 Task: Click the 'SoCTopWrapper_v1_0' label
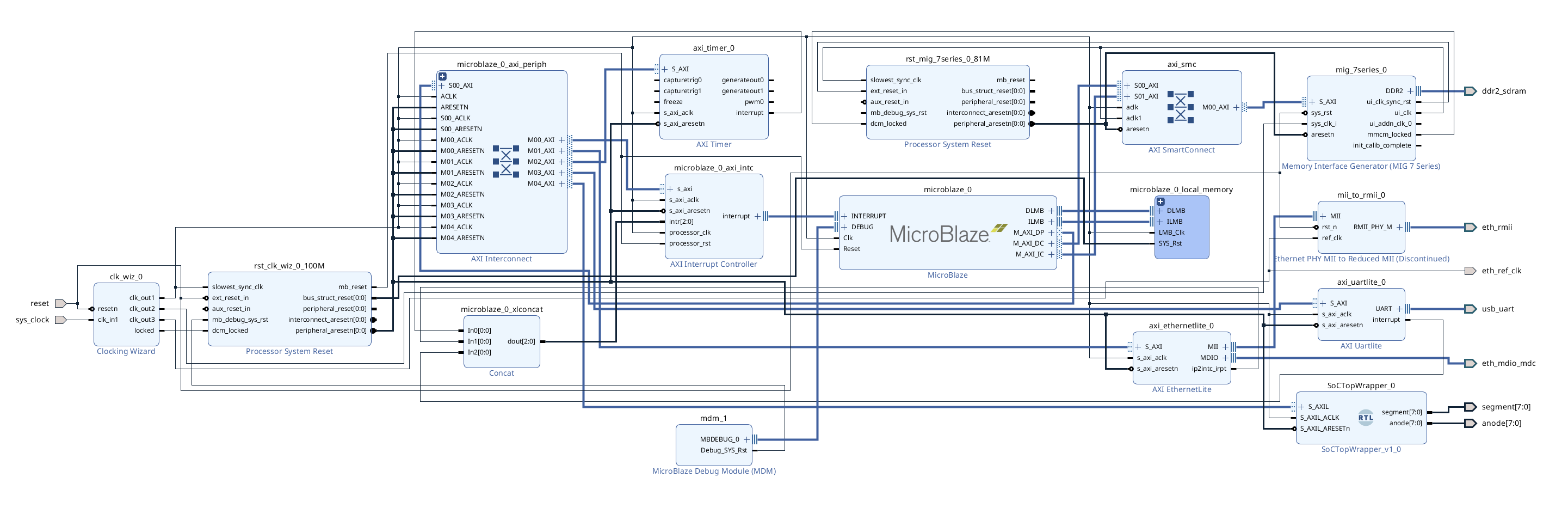[1360, 449]
